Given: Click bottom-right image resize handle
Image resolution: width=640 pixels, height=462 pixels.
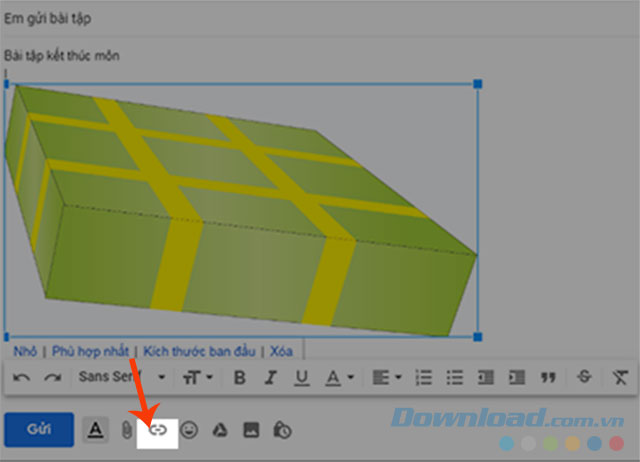Looking at the screenshot, I should coord(478,337).
